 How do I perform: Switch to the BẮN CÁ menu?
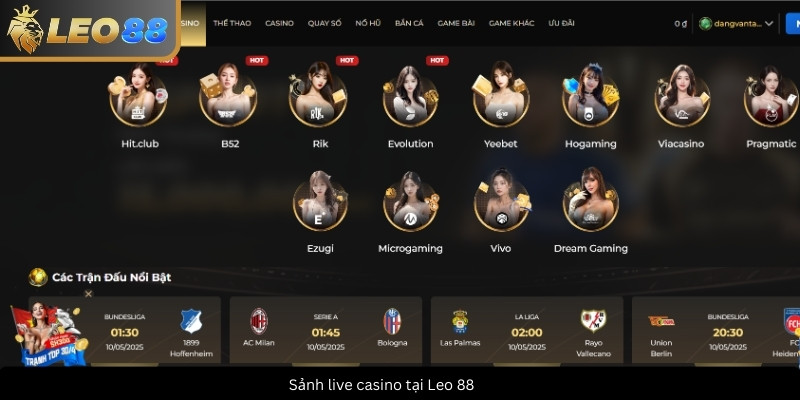point(409,23)
